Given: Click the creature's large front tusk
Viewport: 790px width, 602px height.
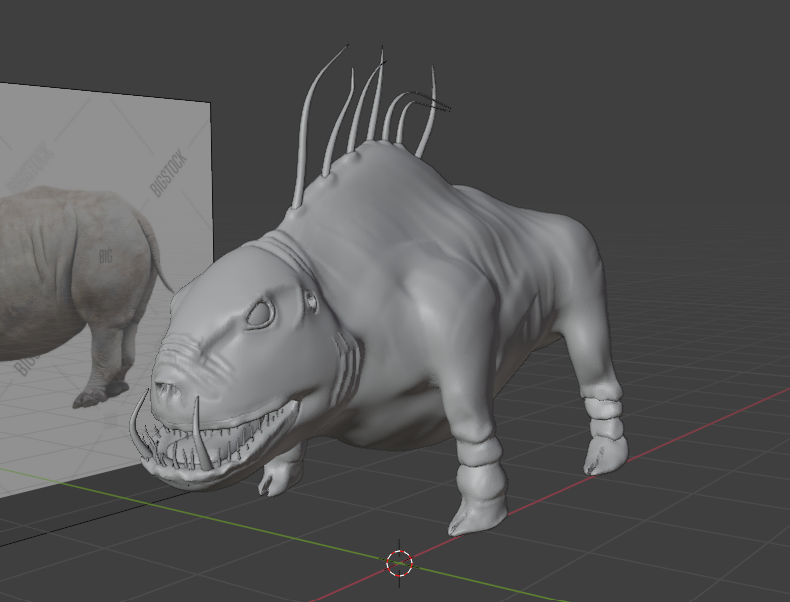Looking at the screenshot, I should pos(202,432).
